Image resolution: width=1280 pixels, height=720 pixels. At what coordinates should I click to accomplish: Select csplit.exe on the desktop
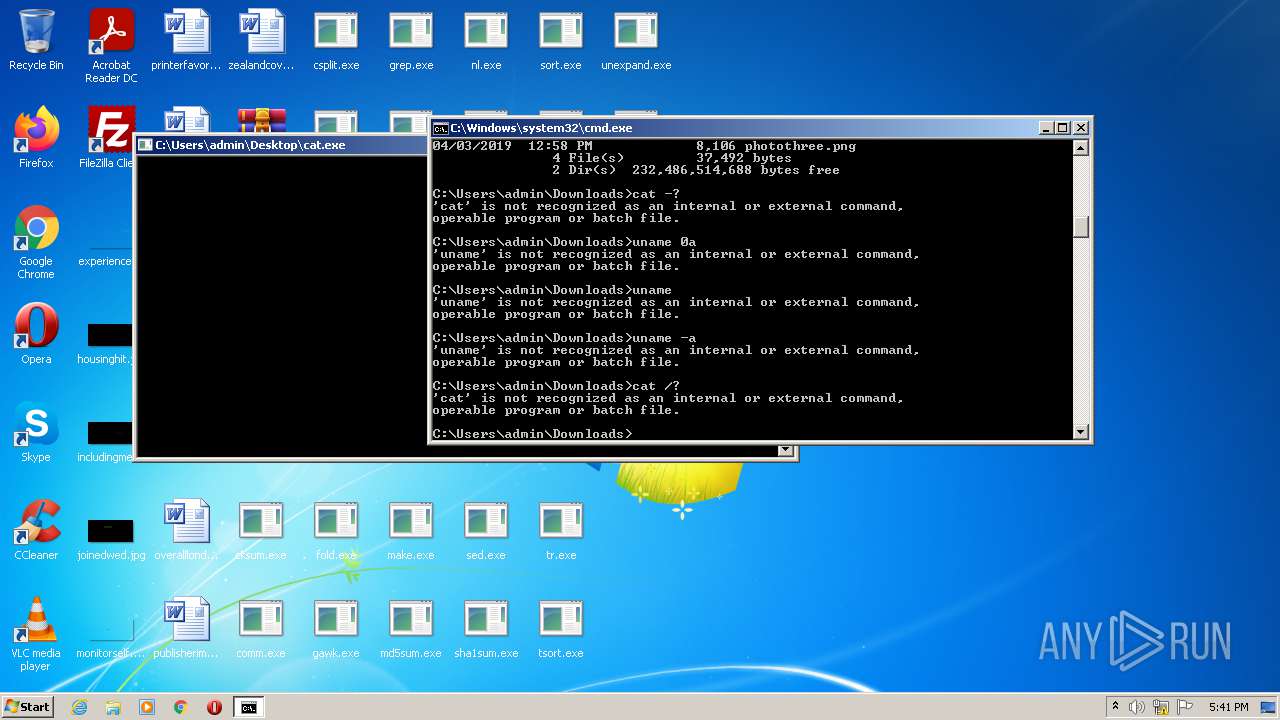336,40
